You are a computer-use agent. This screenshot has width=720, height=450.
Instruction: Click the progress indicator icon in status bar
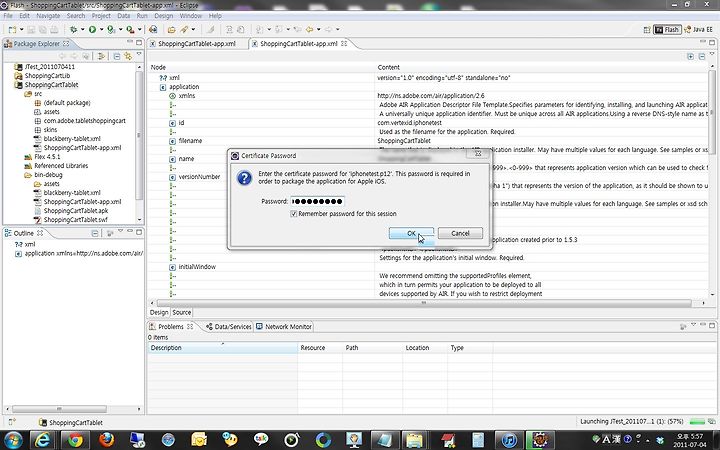coord(711,422)
